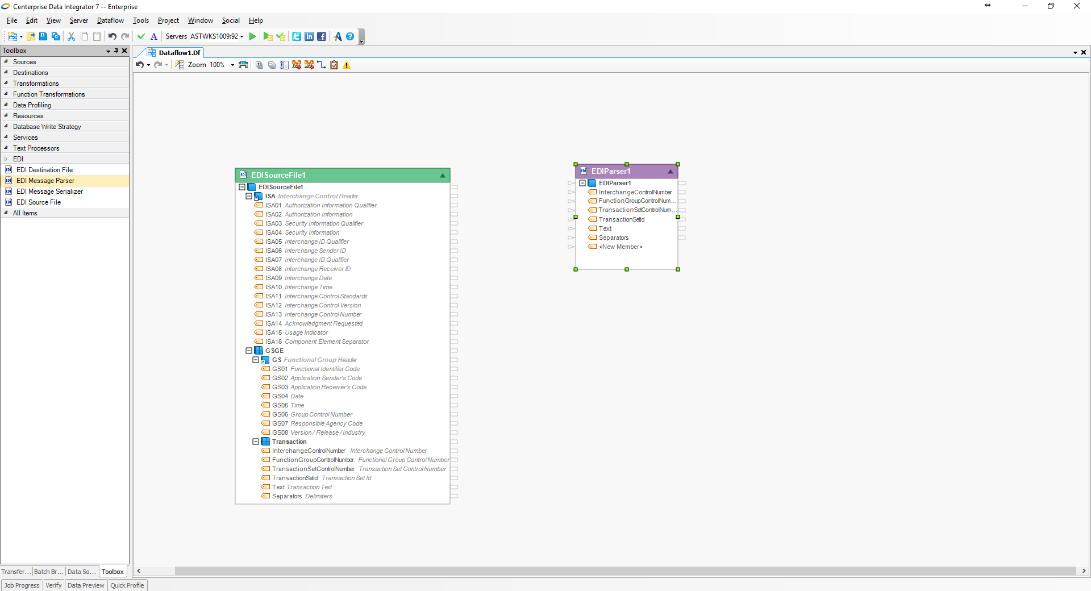Click the blue Help question mark icon
Viewport: 1091px width, 591px height.
tap(351, 37)
